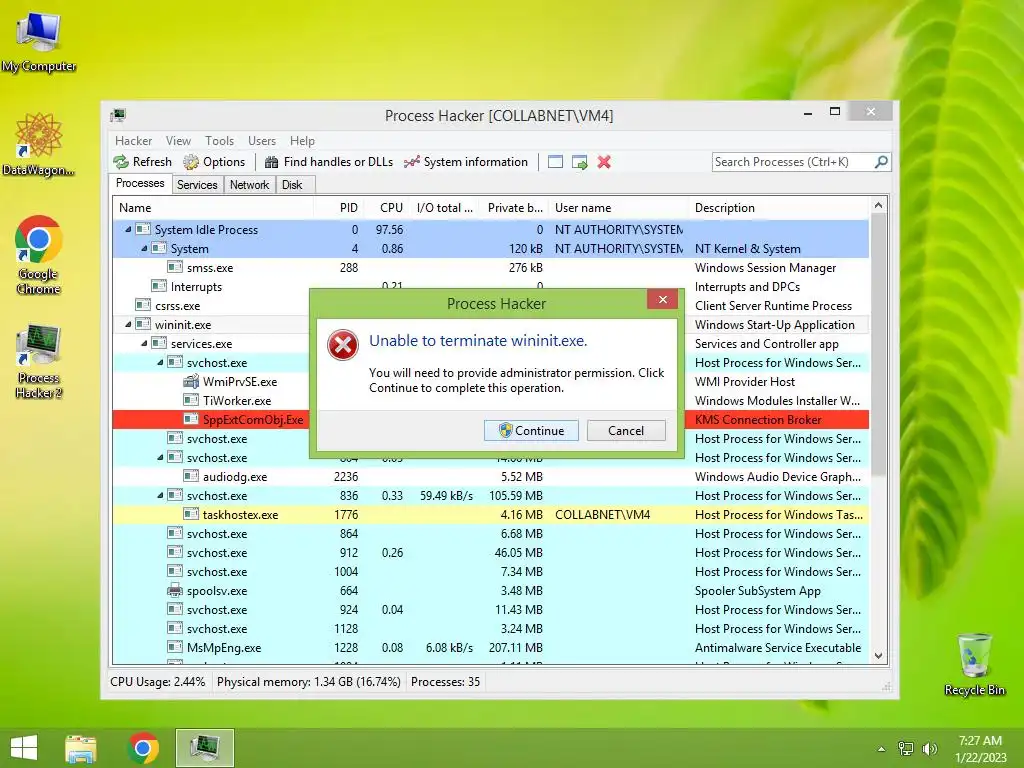Open System information graph icon

[x=411, y=162]
